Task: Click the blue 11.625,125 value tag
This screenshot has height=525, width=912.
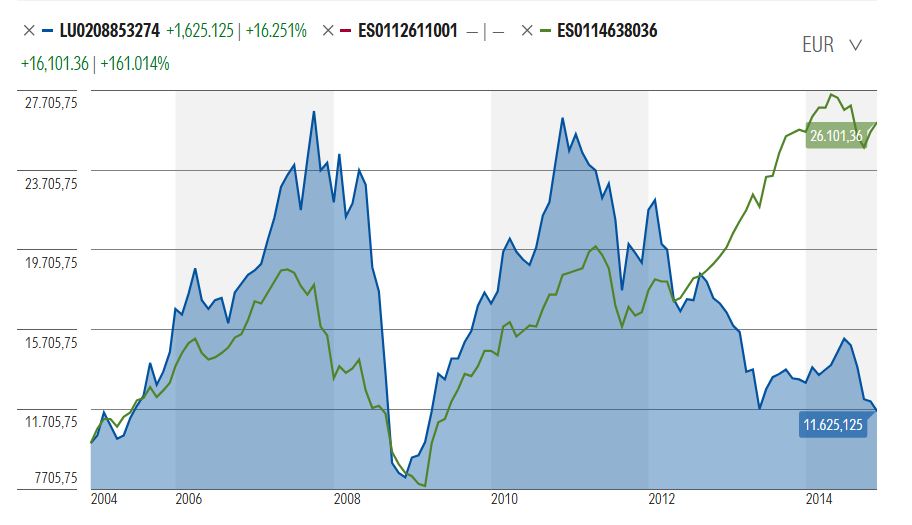Action: (x=832, y=425)
